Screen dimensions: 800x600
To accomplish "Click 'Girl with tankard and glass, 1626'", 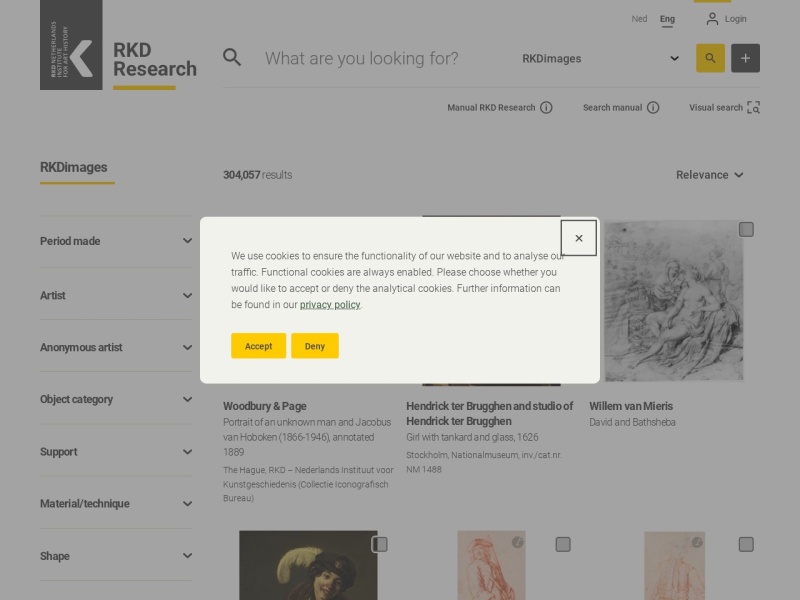I will point(472,437).
